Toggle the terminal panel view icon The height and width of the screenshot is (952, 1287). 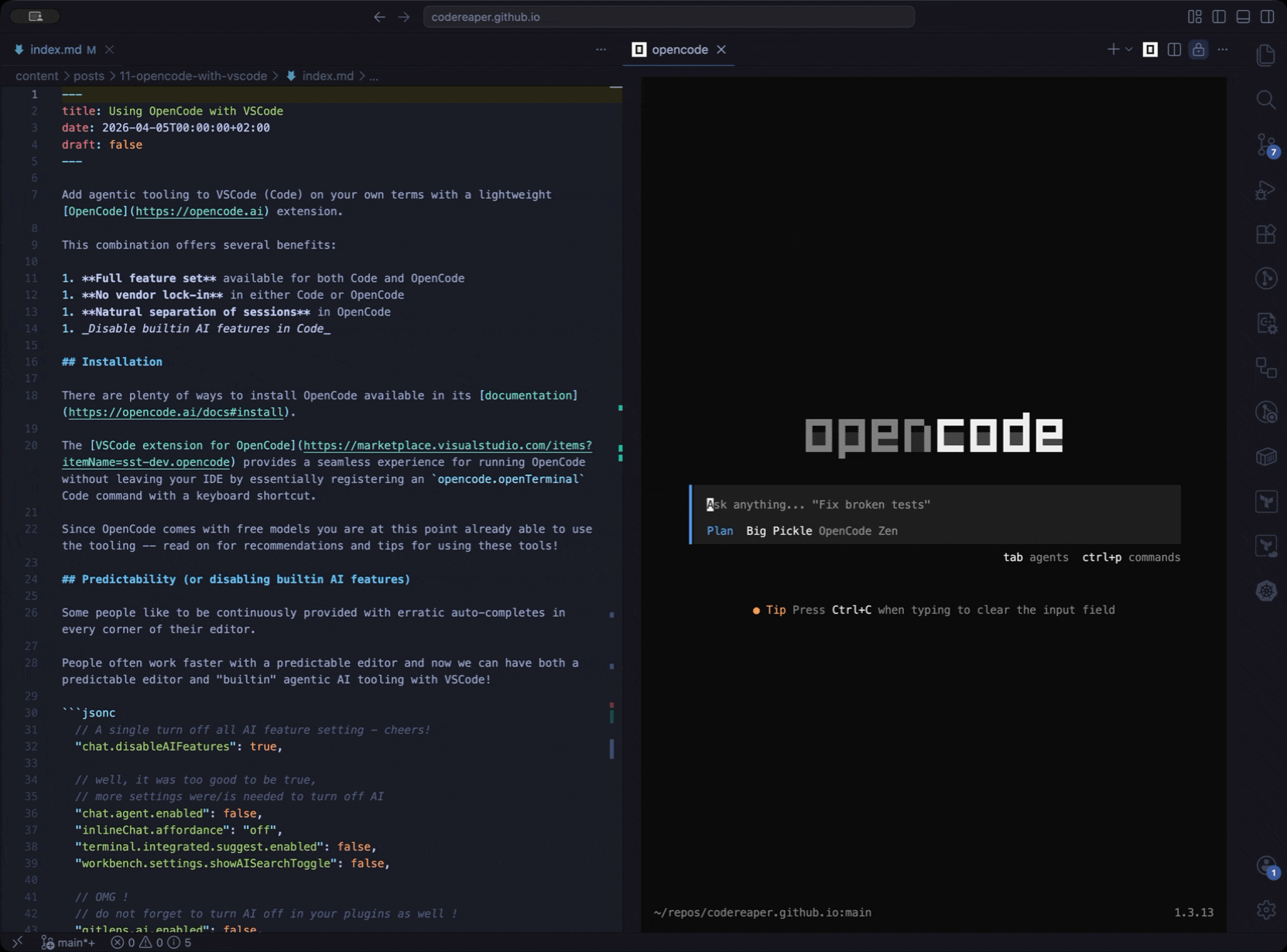[x=1150, y=49]
